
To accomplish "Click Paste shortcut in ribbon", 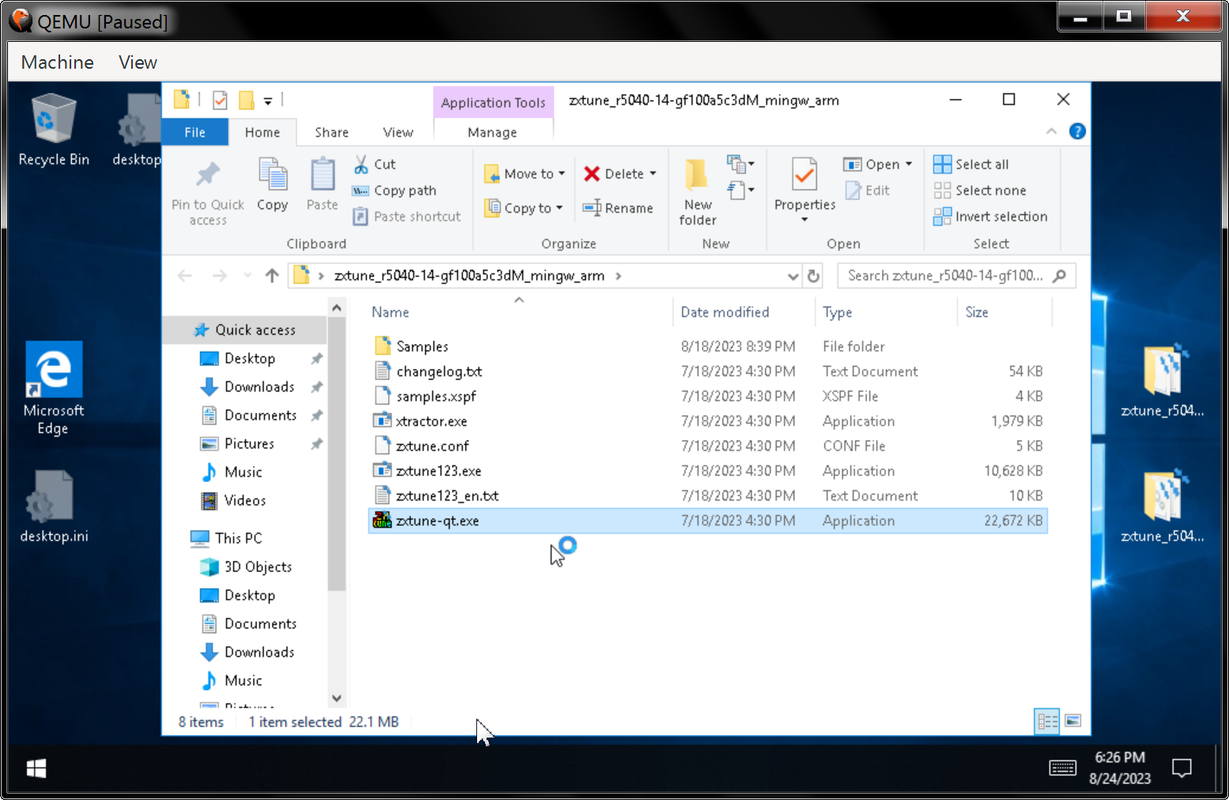I will pyautogui.click(x=407, y=216).
